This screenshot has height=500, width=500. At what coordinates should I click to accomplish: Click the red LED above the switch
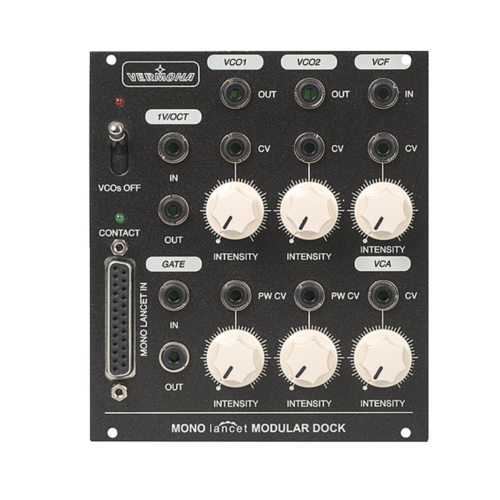(x=119, y=102)
